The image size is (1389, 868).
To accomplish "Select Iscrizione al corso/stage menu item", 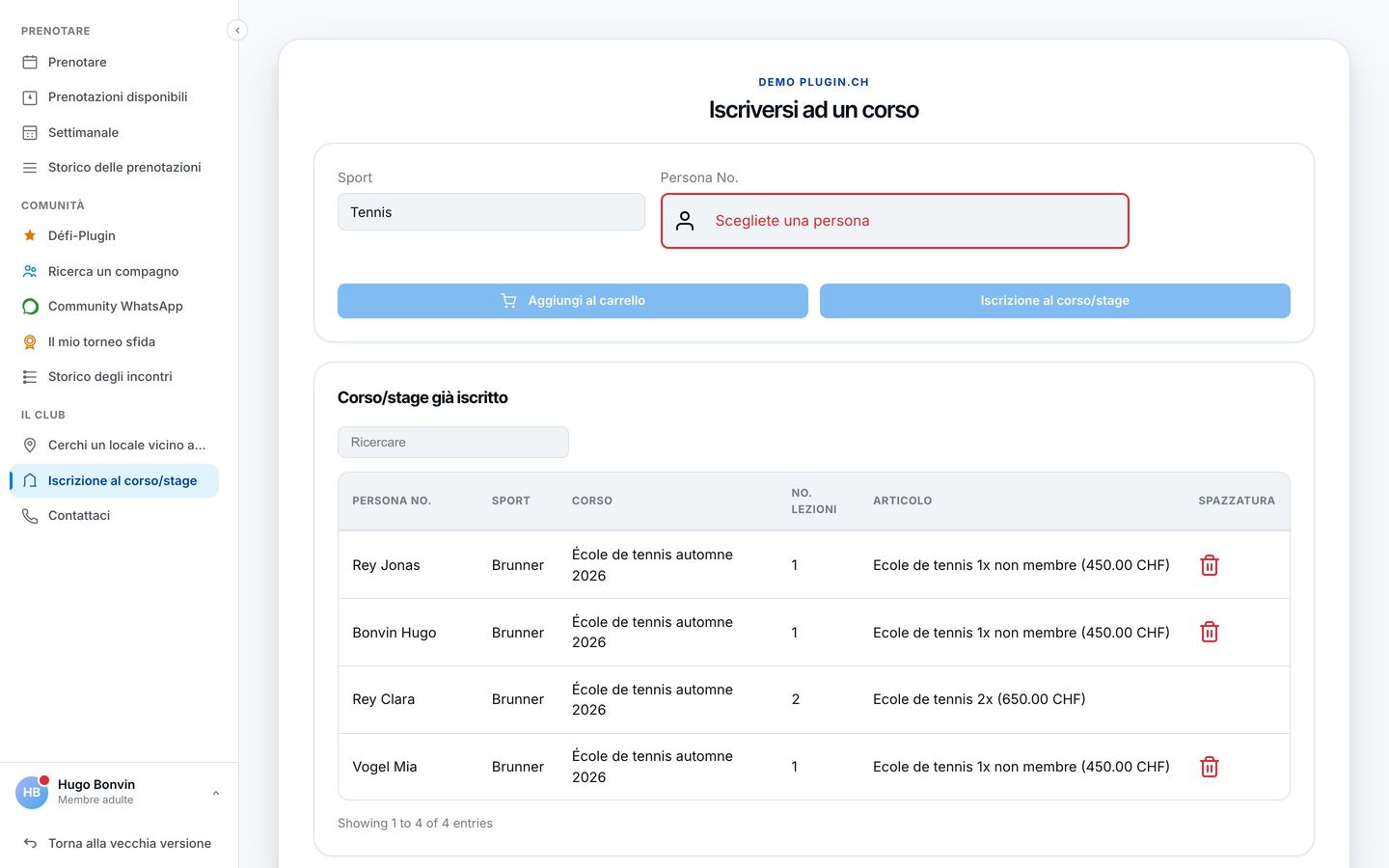I will (x=114, y=480).
